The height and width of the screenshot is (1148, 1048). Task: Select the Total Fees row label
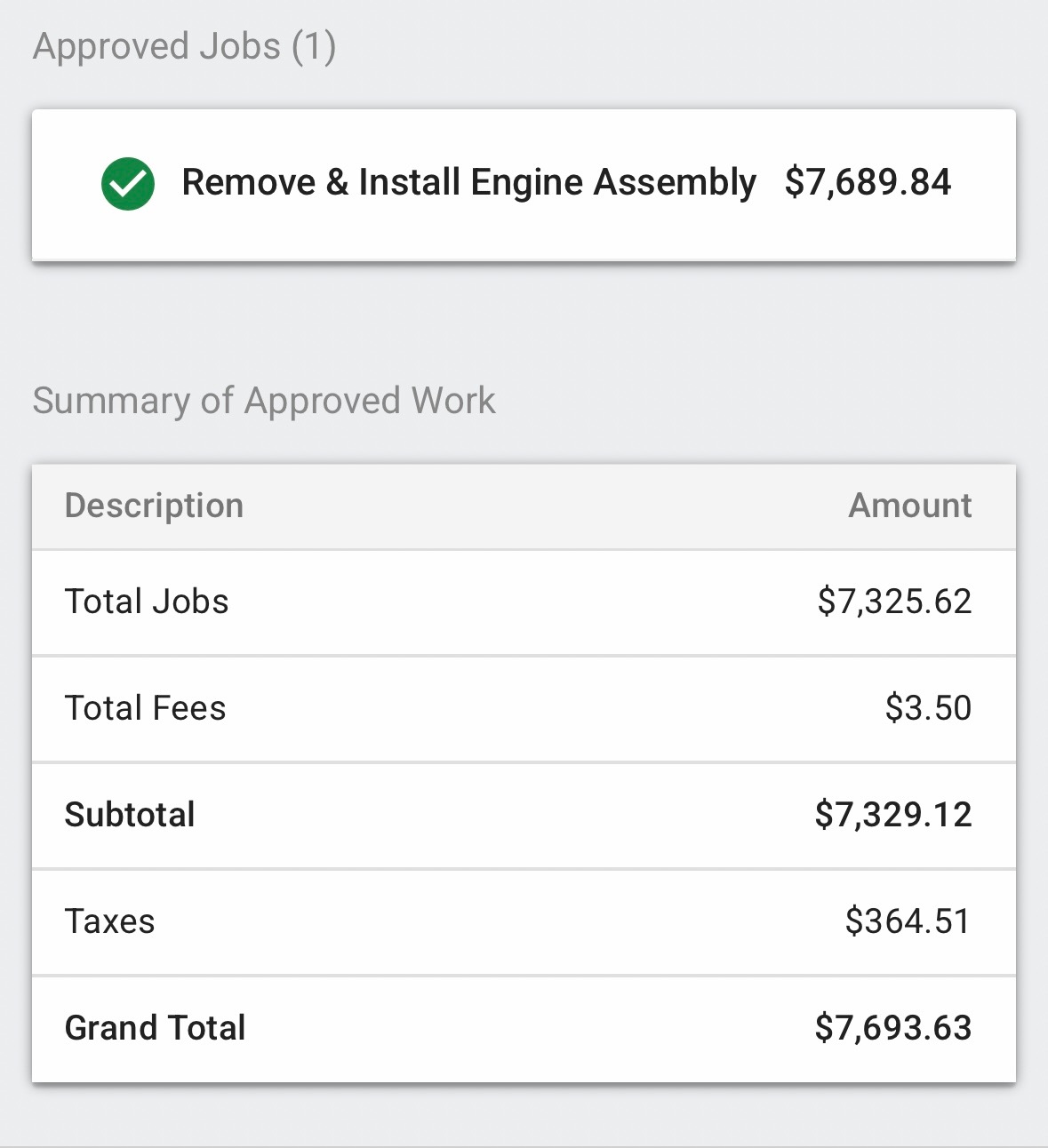(x=145, y=708)
